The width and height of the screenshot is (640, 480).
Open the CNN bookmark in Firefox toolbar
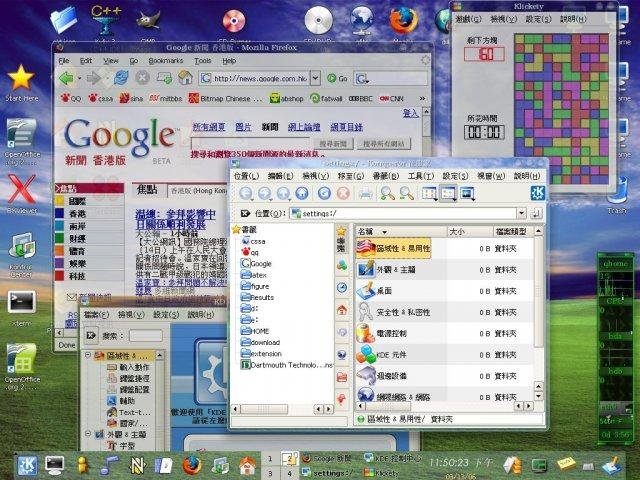[x=391, y=98]
